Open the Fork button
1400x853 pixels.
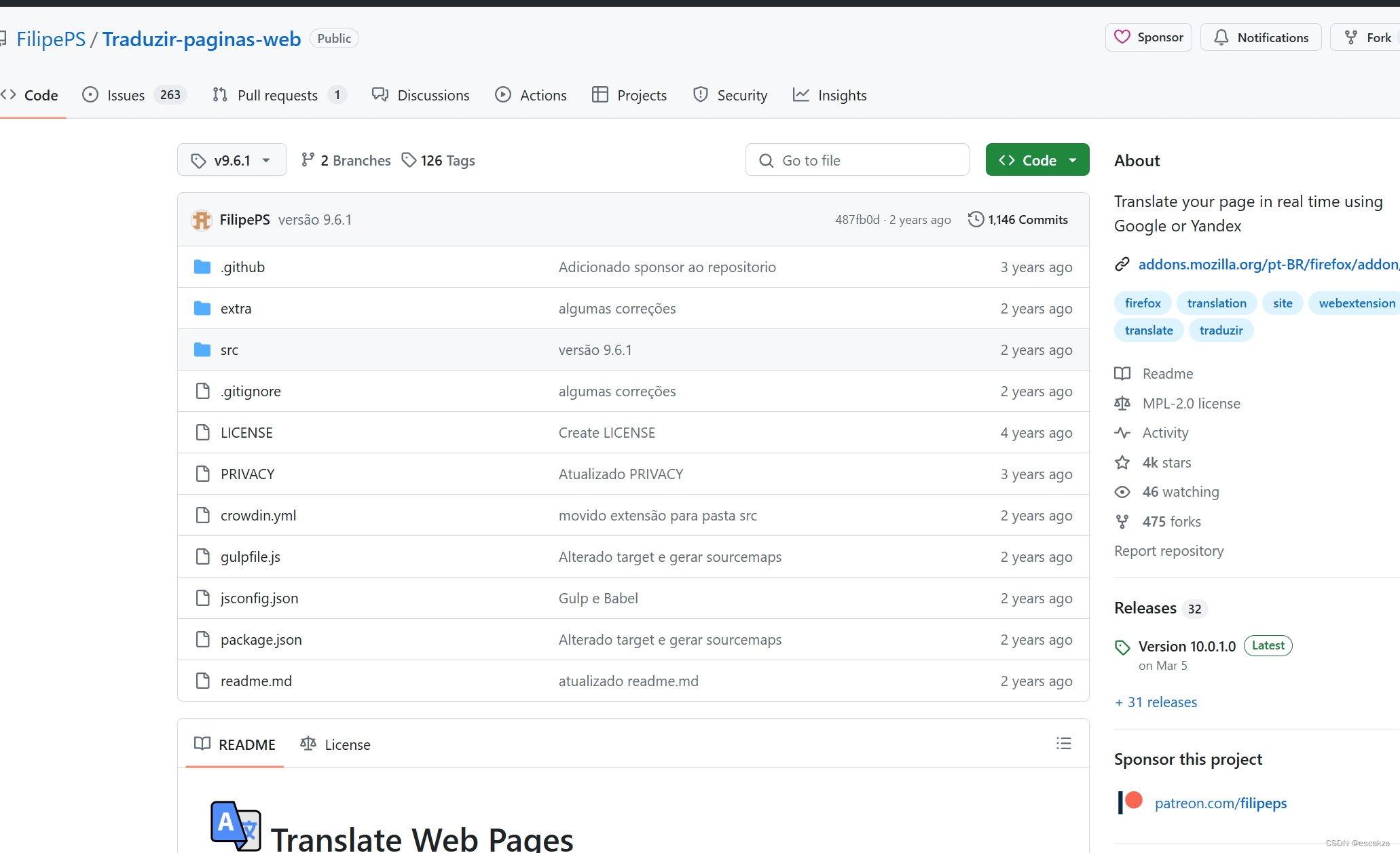point(1369,37)
